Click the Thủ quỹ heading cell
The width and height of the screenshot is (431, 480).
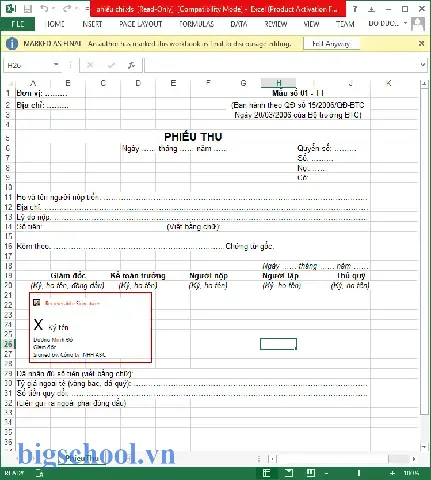[351, 276]
